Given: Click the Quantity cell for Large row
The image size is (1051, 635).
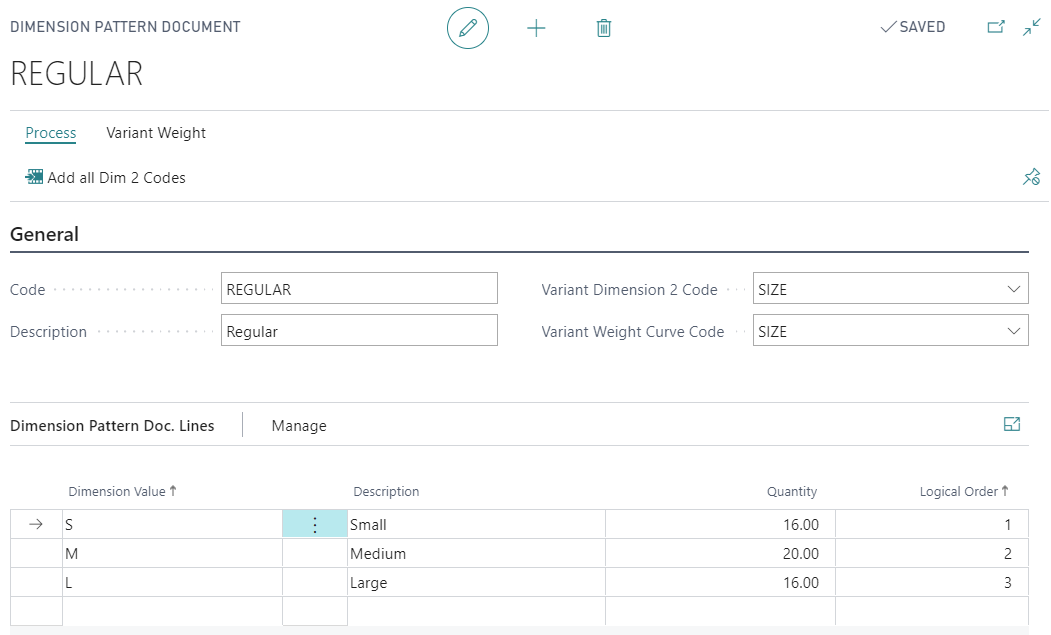Looking at the screenshot, I should coord(720,583).
